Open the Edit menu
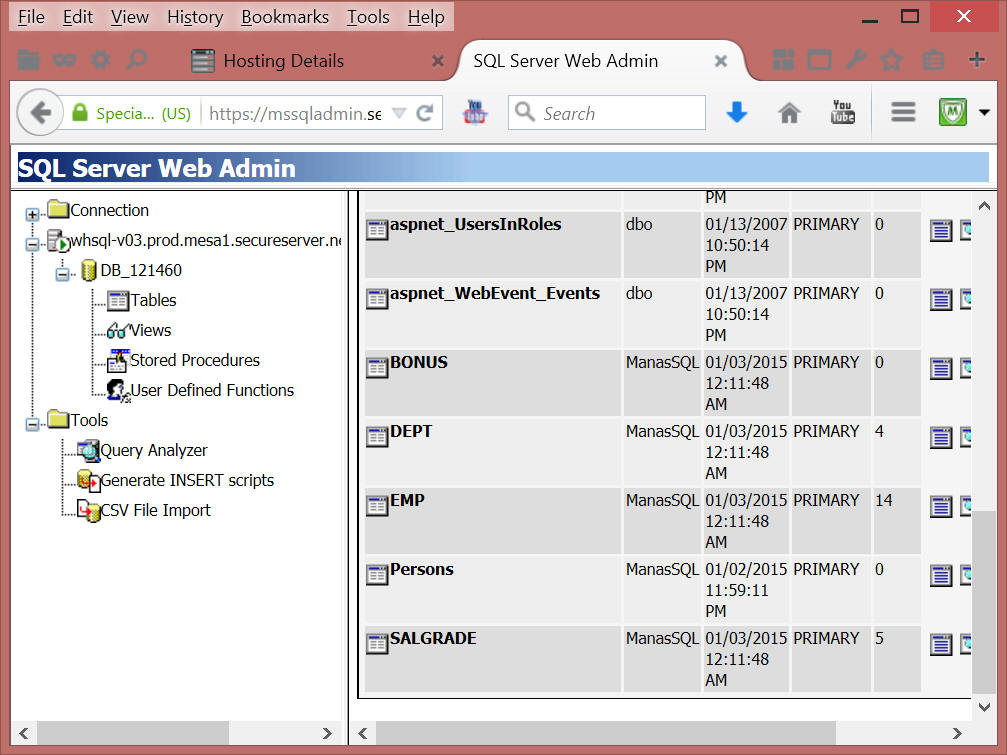1007x755 pixels. click(x=78, y=17)
